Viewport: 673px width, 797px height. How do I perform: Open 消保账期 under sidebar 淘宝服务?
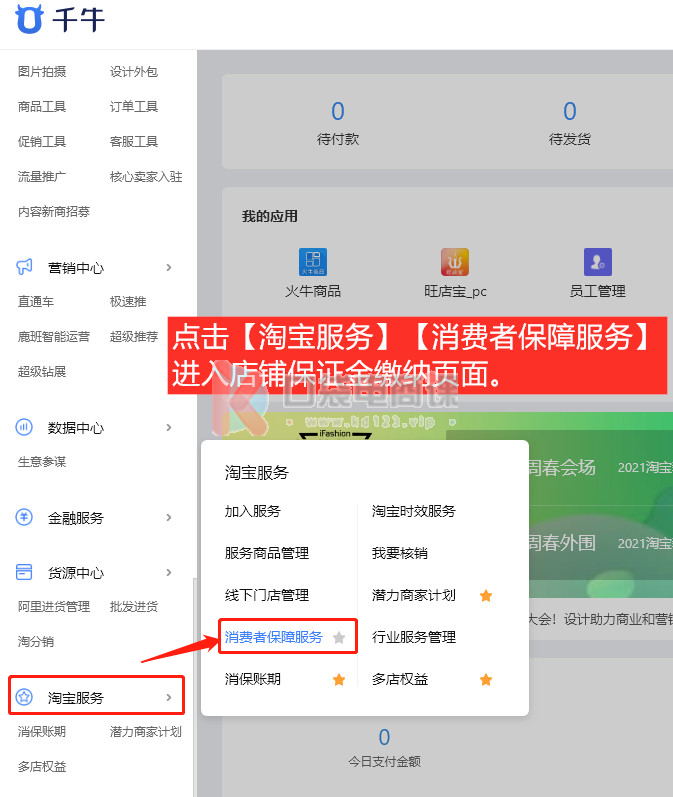[x=42, y=731]
